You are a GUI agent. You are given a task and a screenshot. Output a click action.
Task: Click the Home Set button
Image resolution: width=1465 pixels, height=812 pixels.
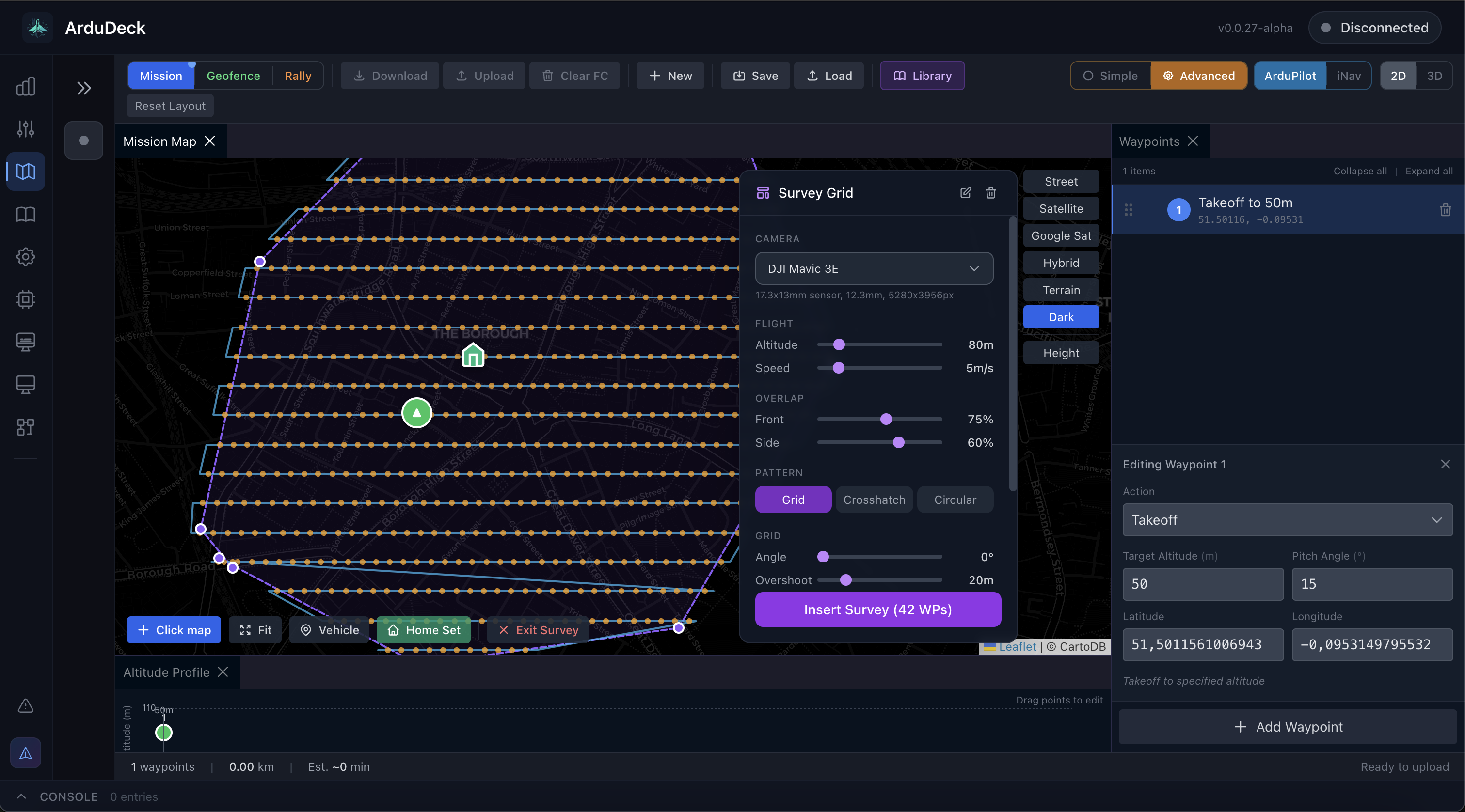pos(424,630)
